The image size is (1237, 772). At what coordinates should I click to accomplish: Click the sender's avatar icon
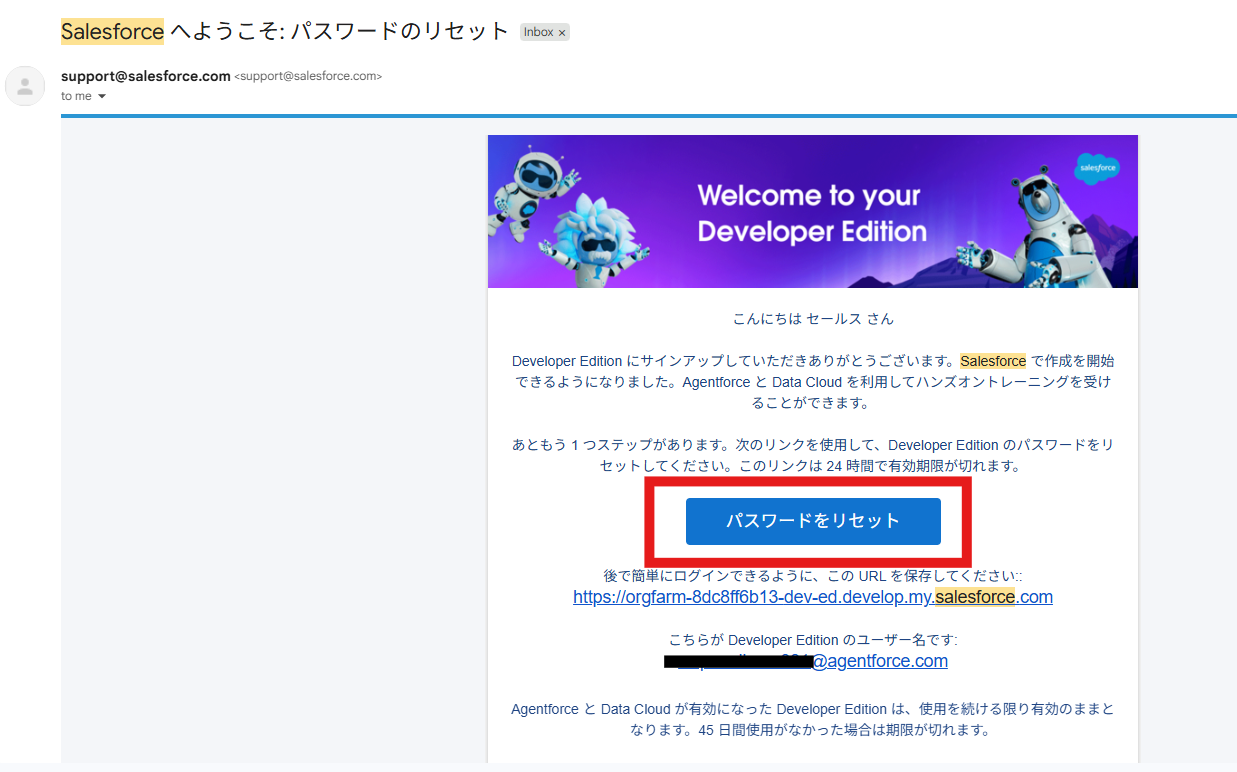click(x=25, y=86)
